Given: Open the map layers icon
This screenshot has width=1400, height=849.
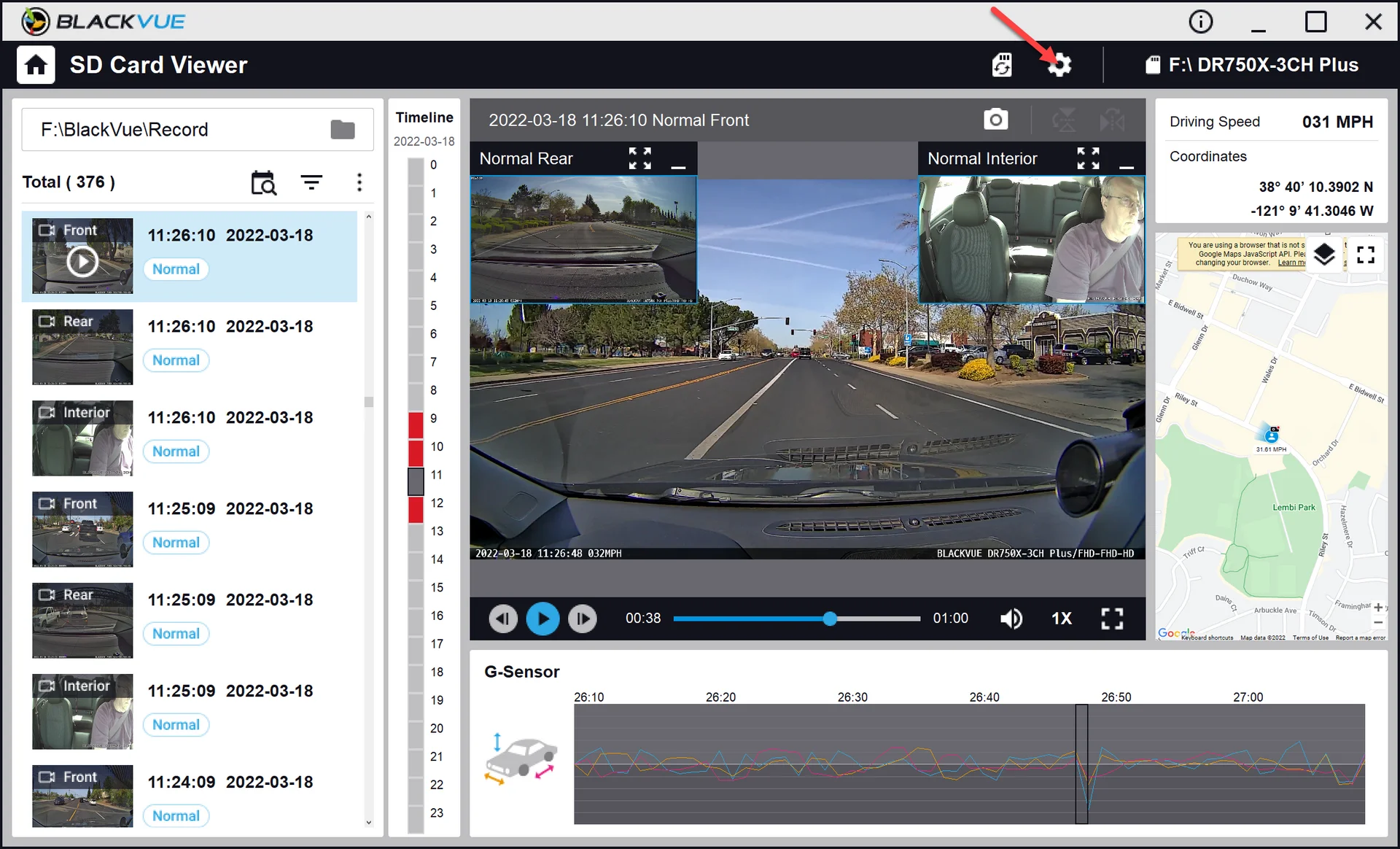Looking at the screenshot, I should pyautogui.click(x=1324, y=255).
